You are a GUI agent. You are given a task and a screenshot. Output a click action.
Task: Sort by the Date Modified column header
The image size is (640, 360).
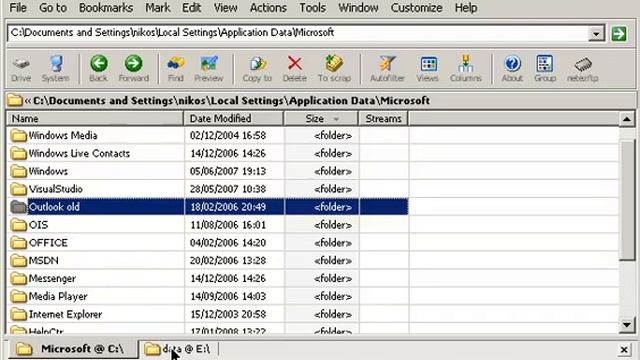[233, 119]
